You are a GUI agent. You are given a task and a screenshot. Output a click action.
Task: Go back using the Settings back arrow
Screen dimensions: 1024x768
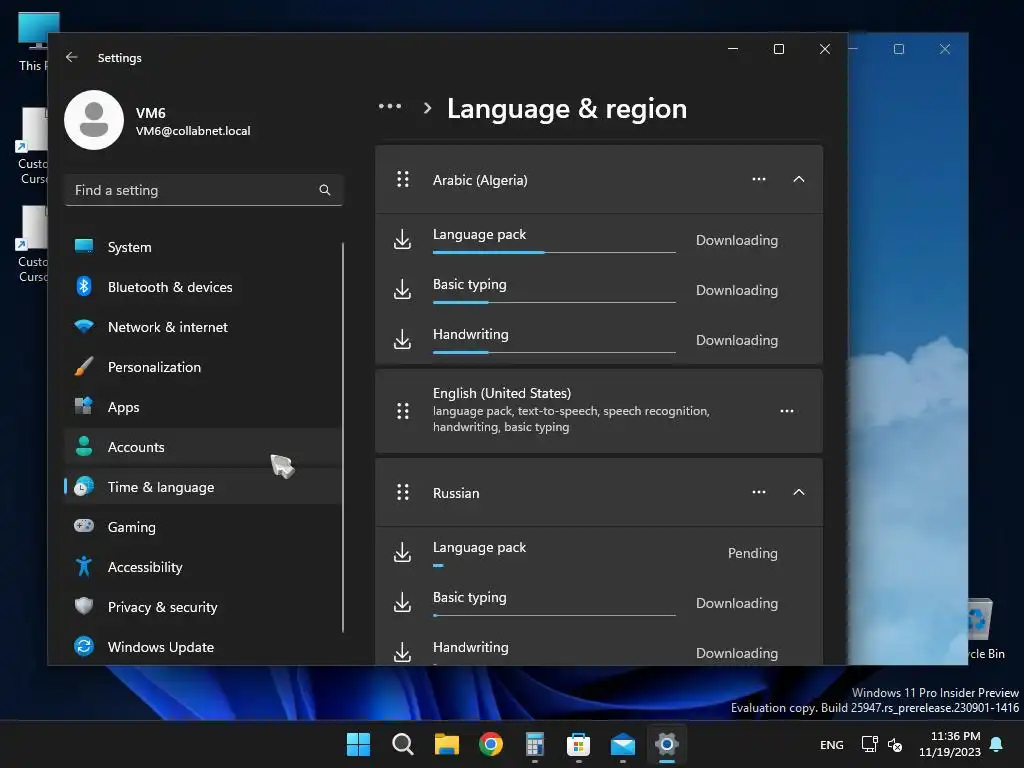[72, 57]
